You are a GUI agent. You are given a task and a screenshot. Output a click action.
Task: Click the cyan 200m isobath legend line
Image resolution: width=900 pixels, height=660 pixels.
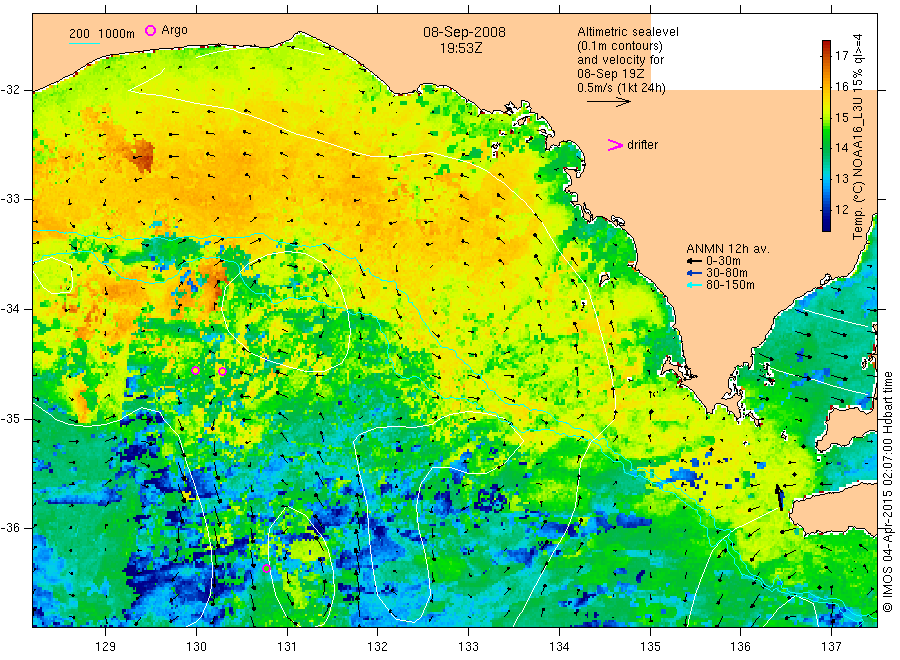pos(84,43)
